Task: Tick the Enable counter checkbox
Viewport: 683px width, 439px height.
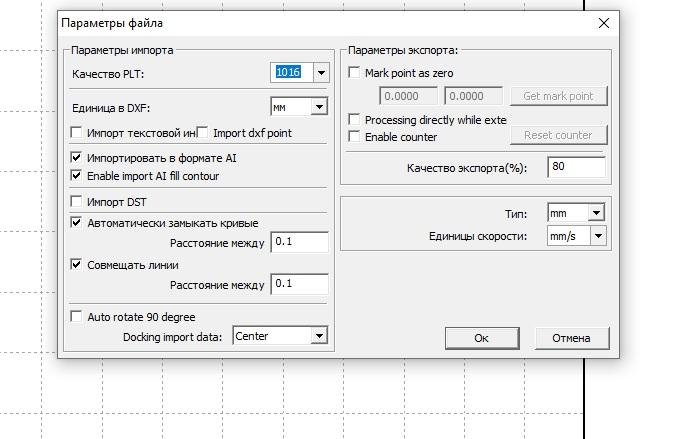Action: coord(354,137)
